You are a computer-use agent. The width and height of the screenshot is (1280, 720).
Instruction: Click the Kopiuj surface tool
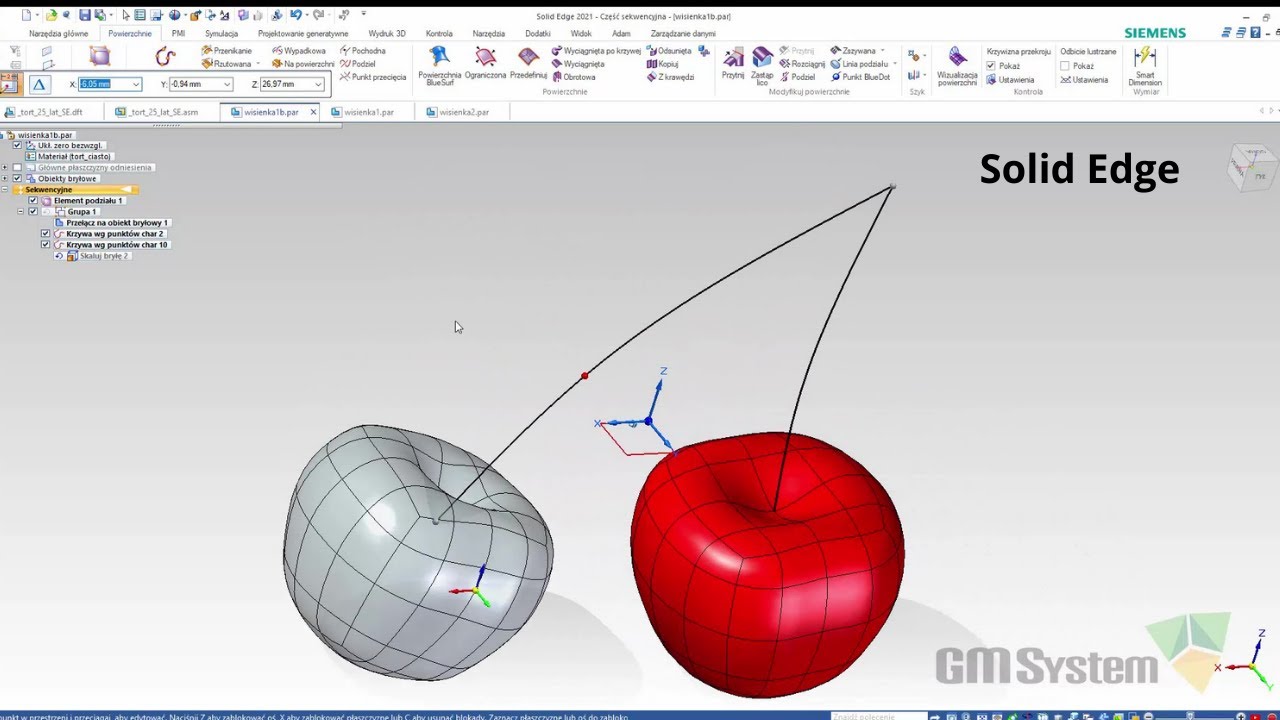coord(662,64)
